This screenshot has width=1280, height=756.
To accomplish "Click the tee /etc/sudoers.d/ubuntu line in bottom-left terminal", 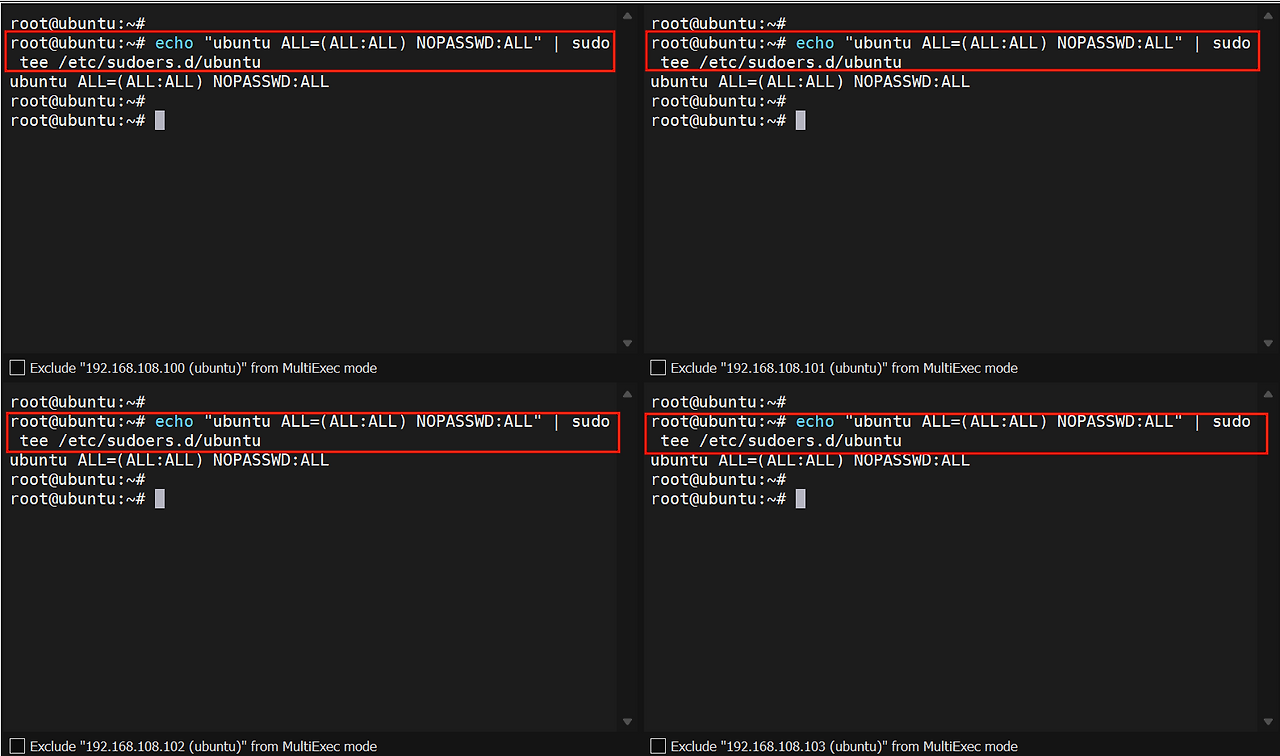I will coord(140,441).
